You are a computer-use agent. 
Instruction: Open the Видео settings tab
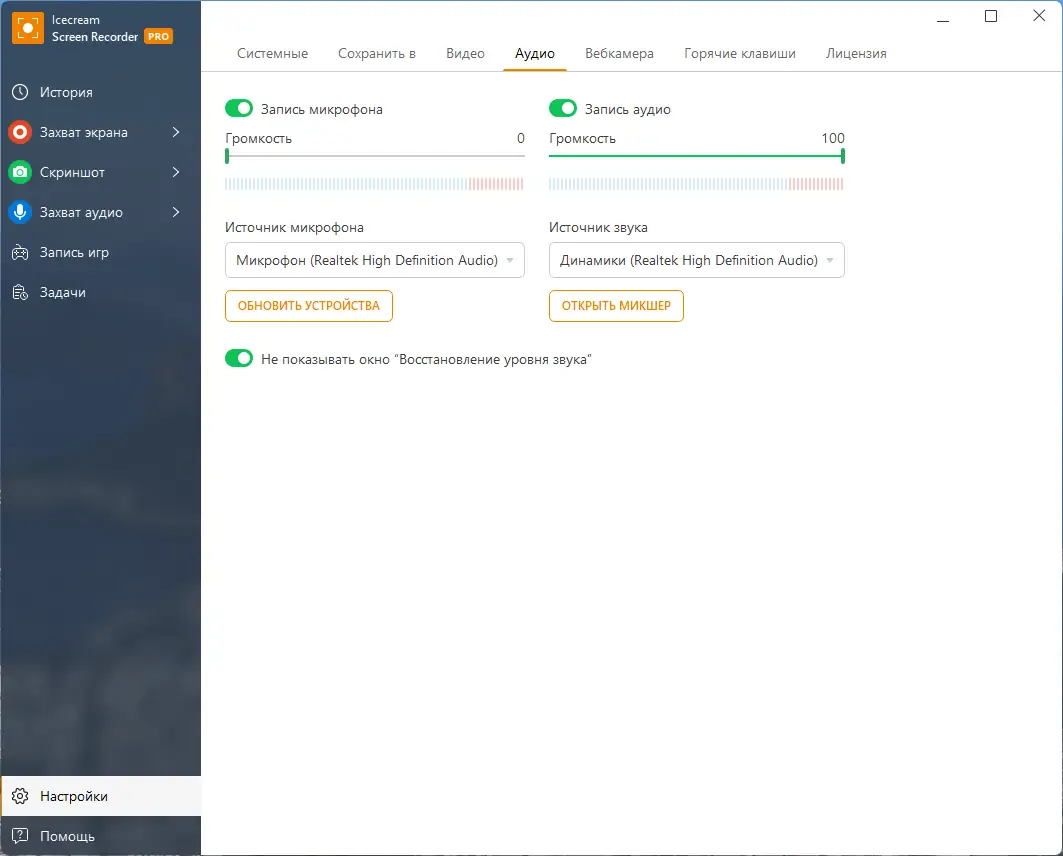tap(465, 54)
